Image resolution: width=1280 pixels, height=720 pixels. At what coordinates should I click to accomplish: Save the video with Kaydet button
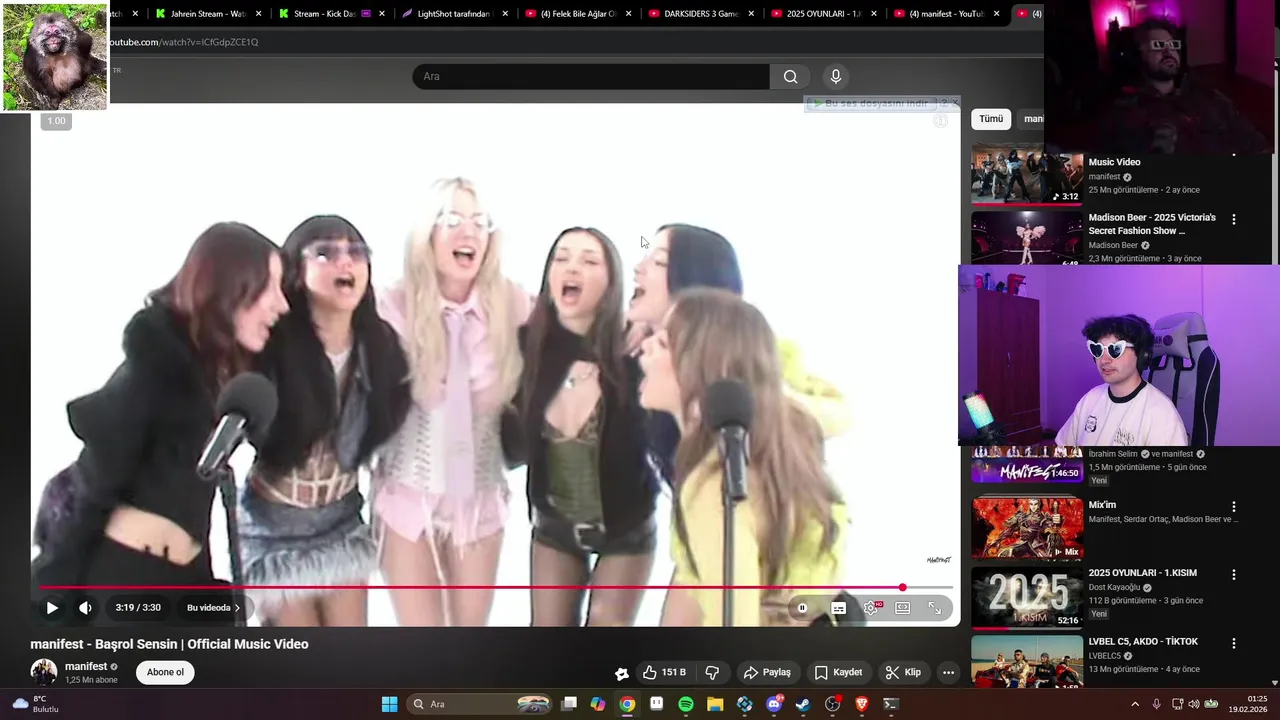point(838,672)
